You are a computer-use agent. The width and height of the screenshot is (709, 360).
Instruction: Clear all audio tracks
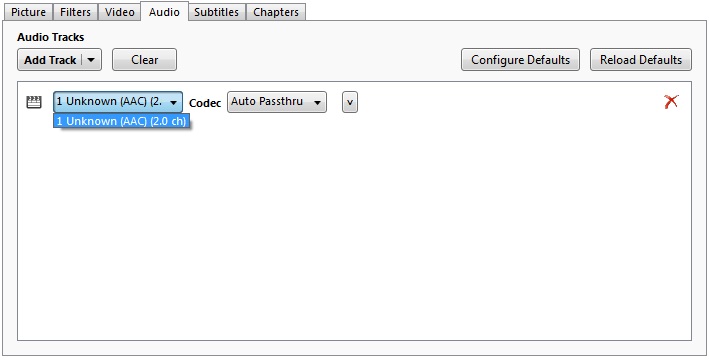(x=144, y=60)
